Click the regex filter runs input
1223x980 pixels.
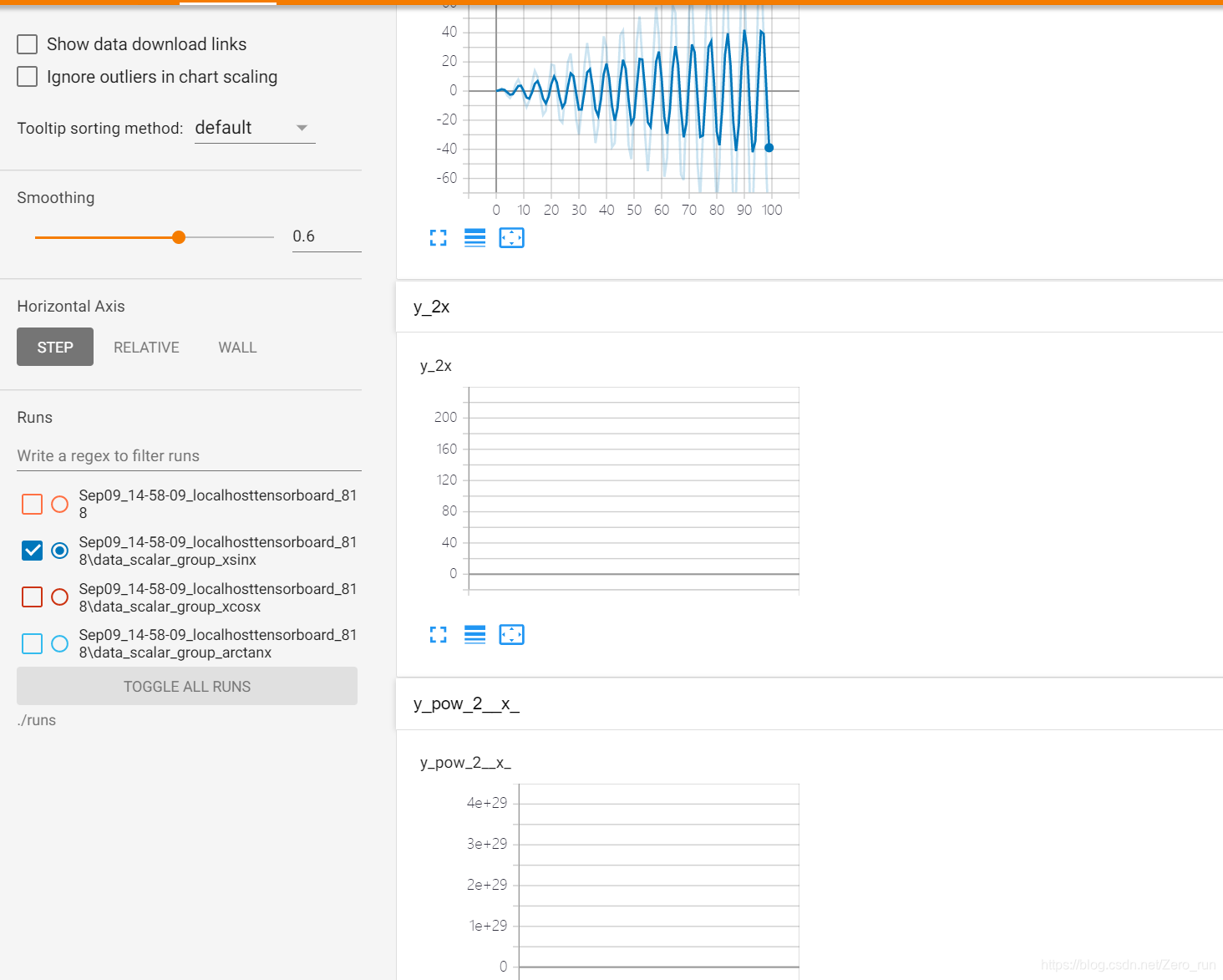click(189, 456)
